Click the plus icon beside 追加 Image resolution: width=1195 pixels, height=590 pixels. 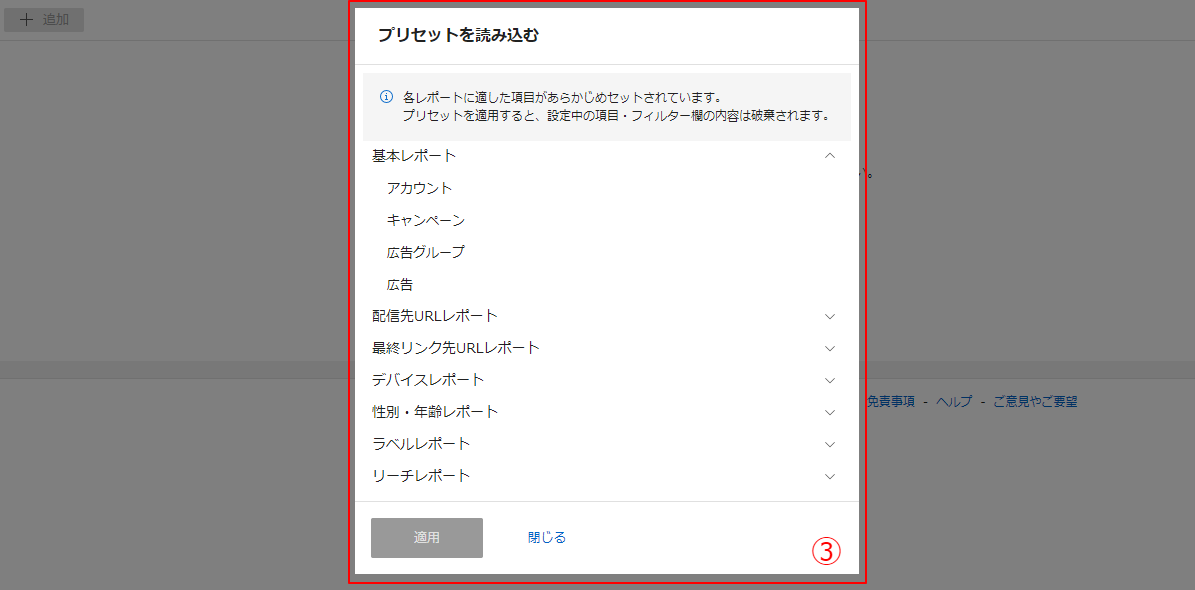point(26,20)
